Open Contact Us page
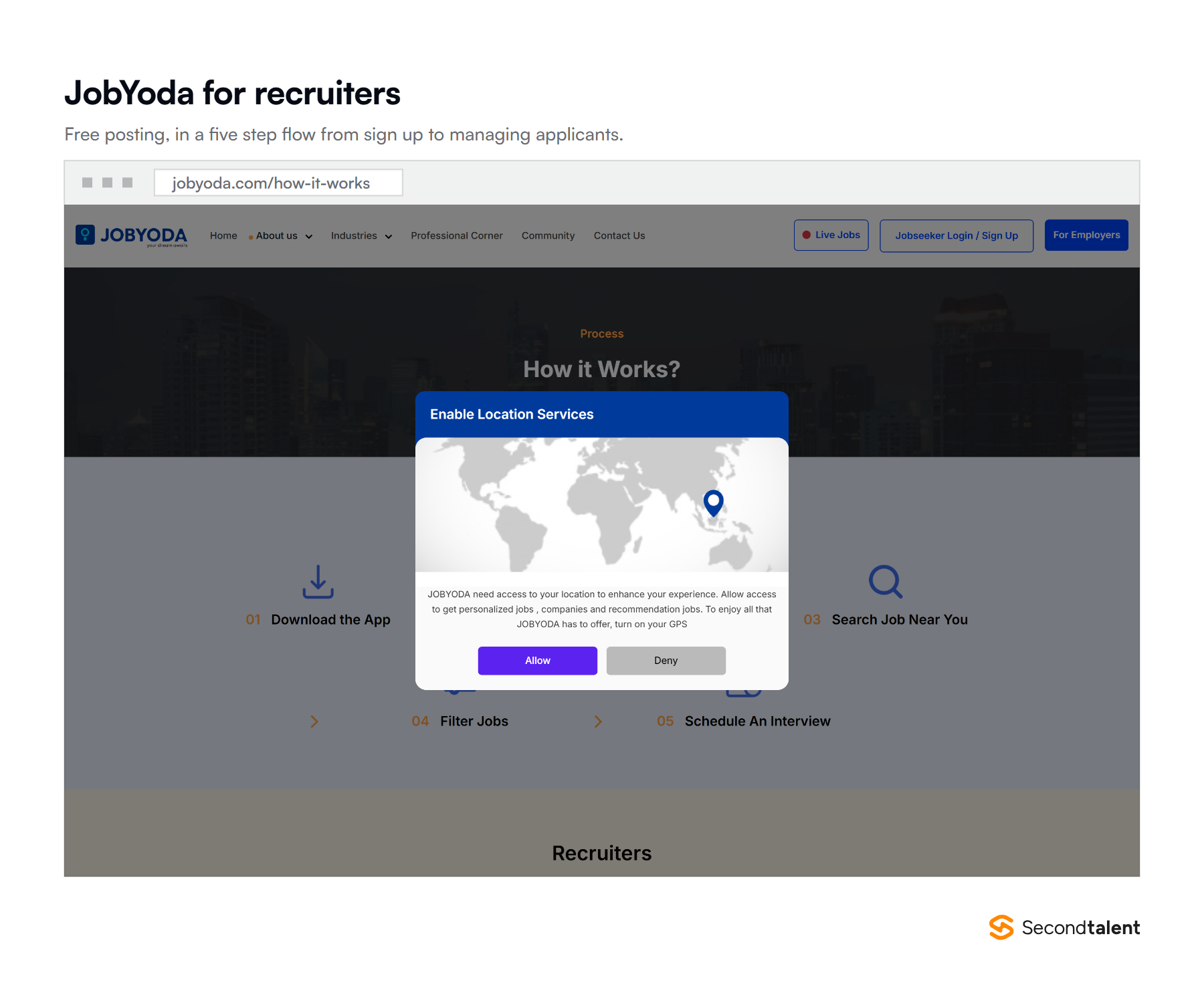This screenshot has height=999, width=1204. pos(619,235)
